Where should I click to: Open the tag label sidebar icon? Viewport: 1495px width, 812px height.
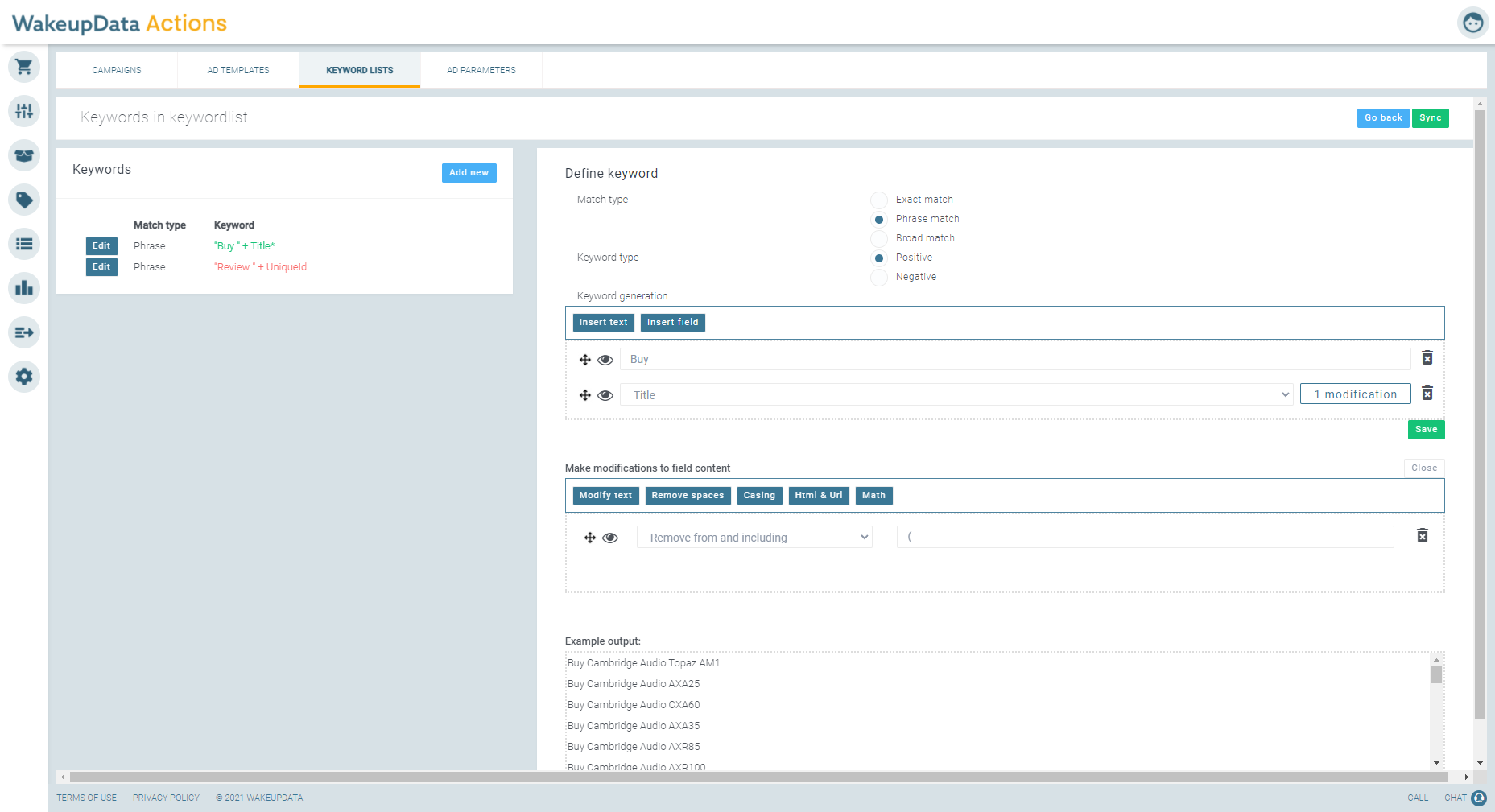click(24, 200)
